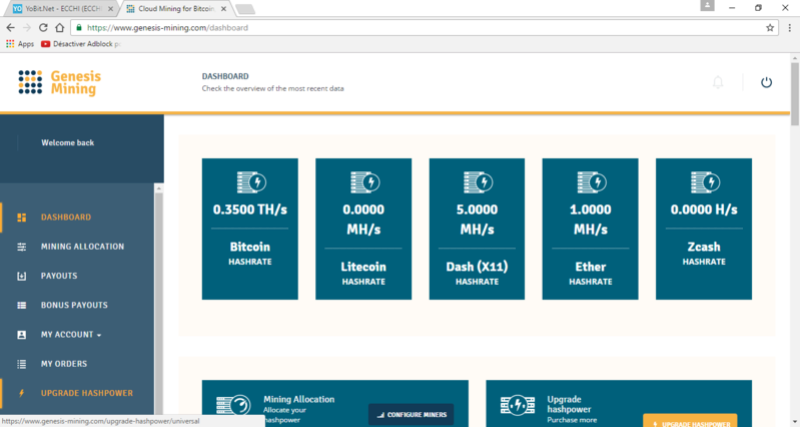Viewport: 800px width, 427px height.
Task: Click the Mining Allocation gauge icon
Action: tap(233, 405)
